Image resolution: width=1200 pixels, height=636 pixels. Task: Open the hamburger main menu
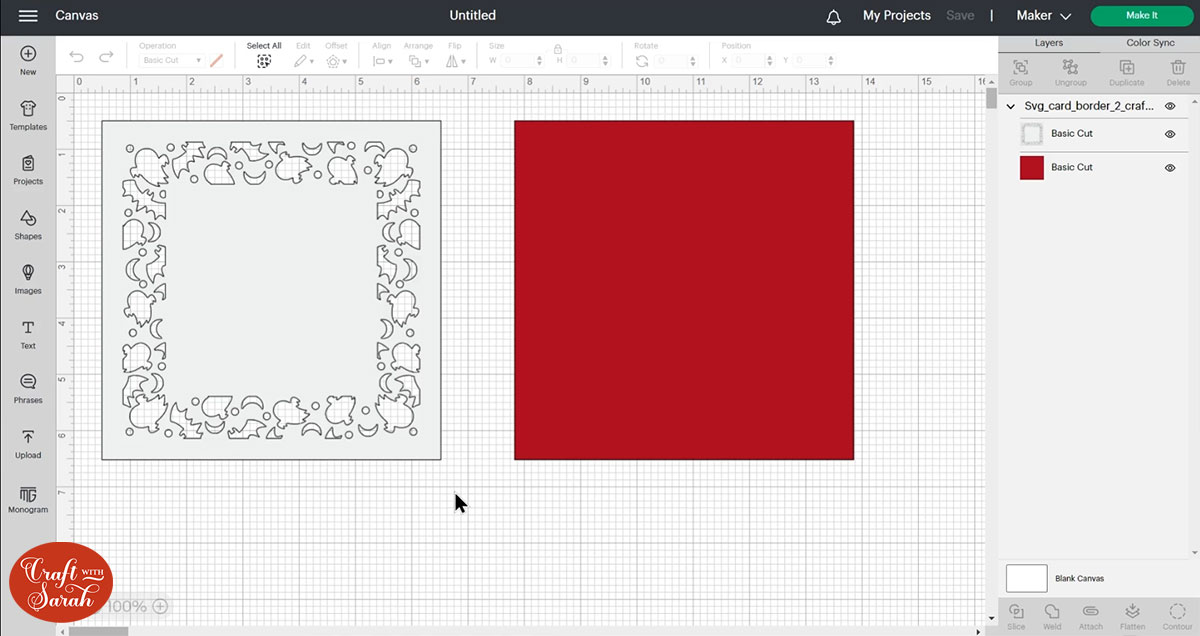click(x=28, y=16)
